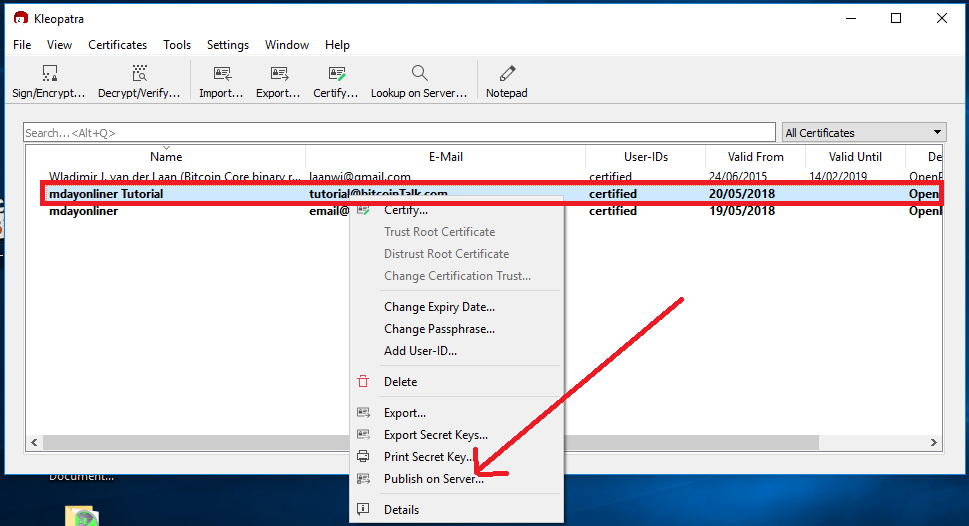Click the laanwj@gmail.com email cell

360,177
